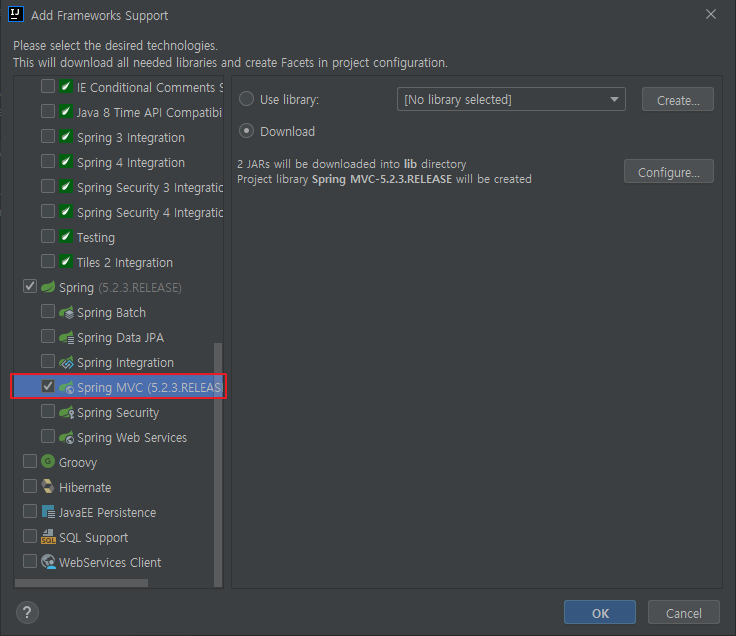This screenshot has width=736, height=636.
Task: Click the green check icon beside Java 8 Time API
Action: pos(66,111)
